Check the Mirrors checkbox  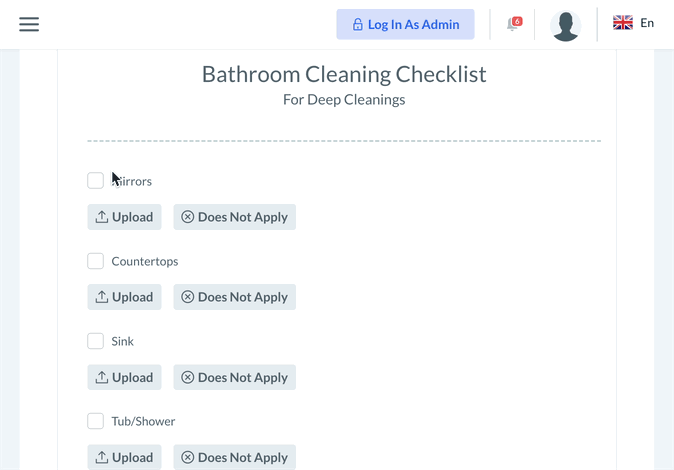pyautogui.click(x=95, y=181)
